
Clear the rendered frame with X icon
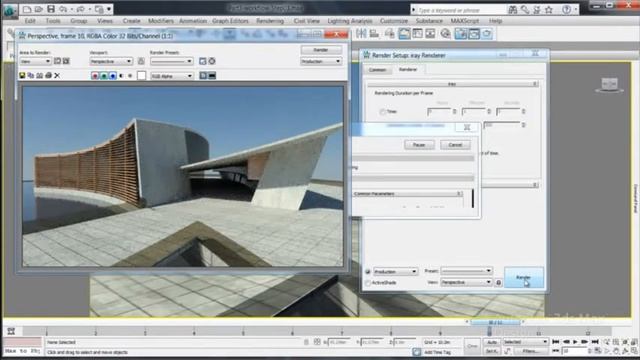click(x=57, y=76)
